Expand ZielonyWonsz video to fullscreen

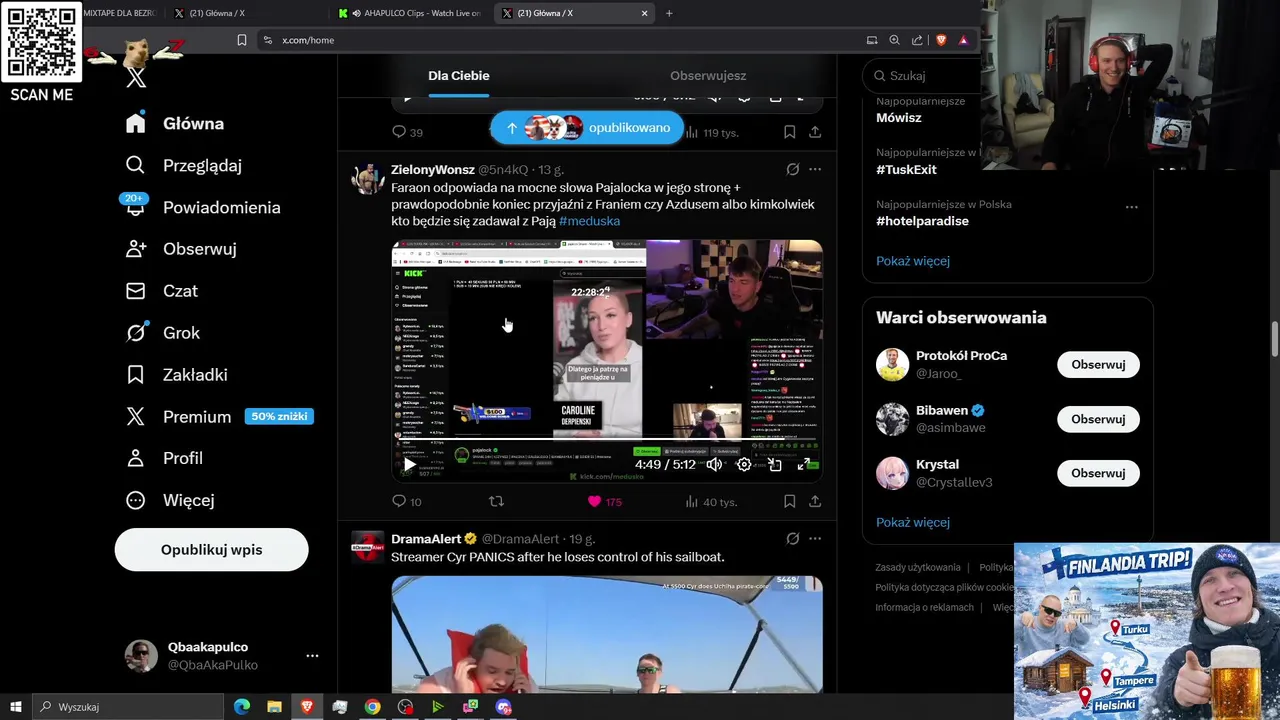tap(804, 464)
